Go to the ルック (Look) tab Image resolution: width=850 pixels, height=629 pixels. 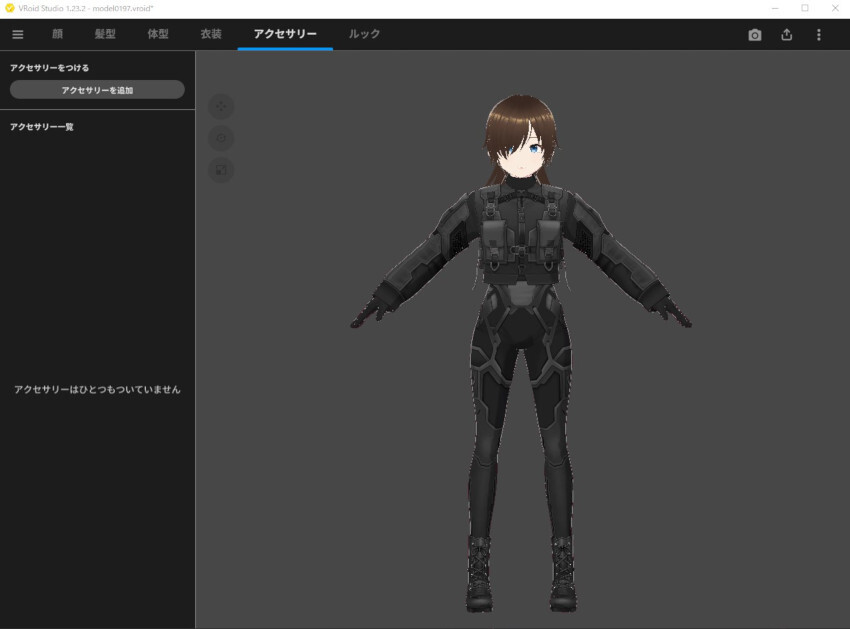click(x=364, y=34)
